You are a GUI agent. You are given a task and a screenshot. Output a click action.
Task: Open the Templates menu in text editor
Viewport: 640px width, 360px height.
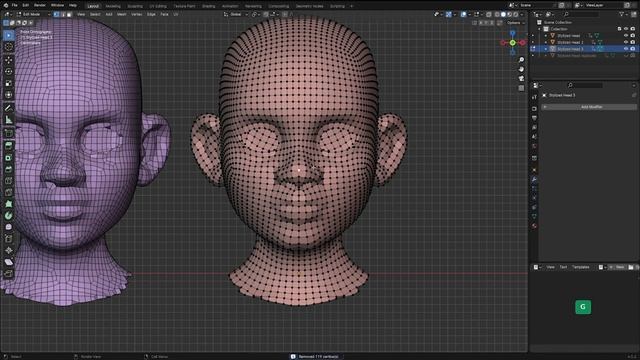[x=580, y=267]
